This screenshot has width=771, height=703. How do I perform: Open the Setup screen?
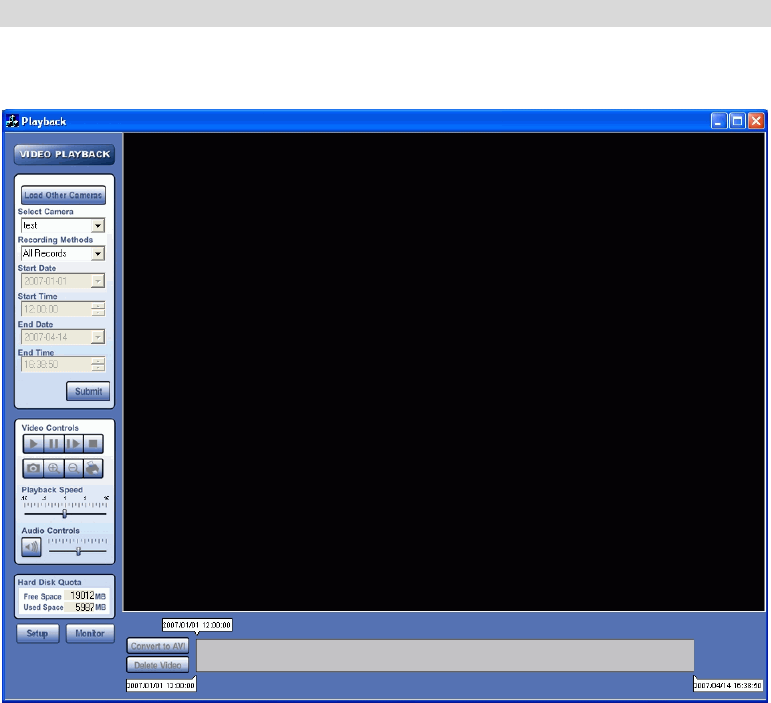[x=37, y=633]
